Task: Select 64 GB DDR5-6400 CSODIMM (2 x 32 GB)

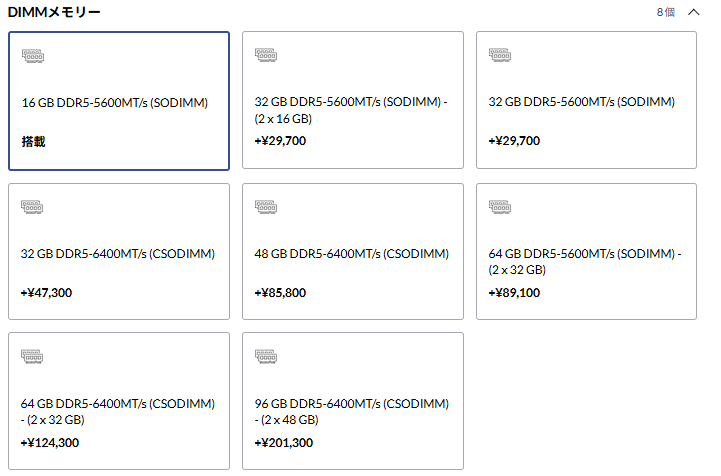Action: point(118,410)
